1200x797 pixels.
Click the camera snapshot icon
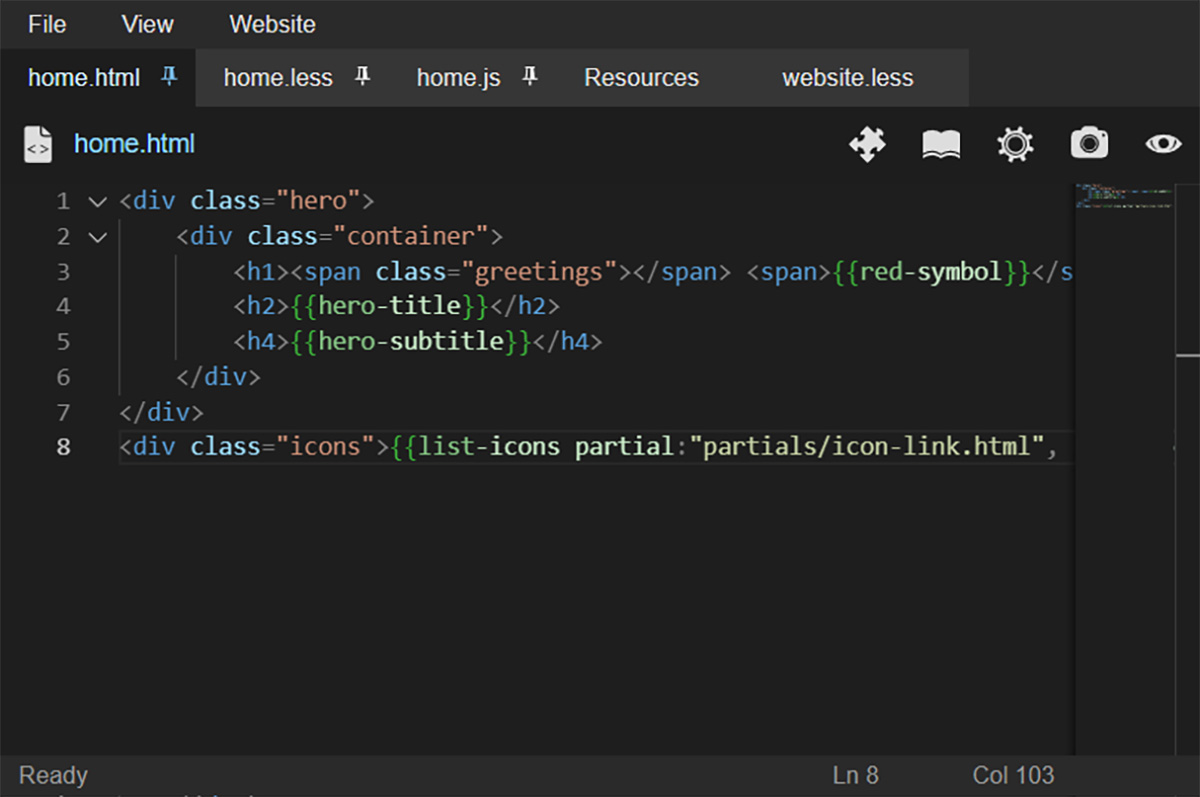coord(1089,144)
